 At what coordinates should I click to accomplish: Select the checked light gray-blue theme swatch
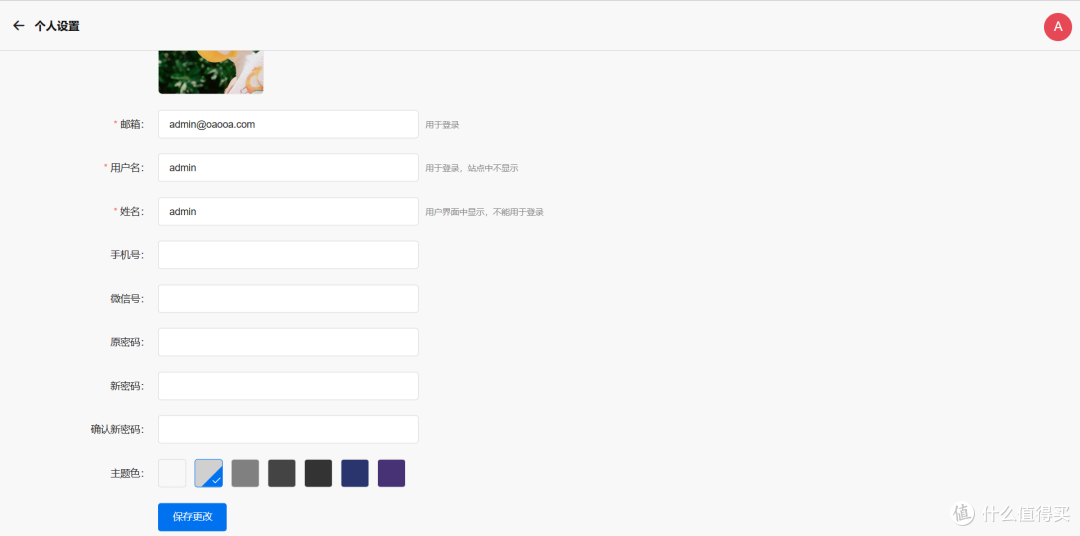209,473
